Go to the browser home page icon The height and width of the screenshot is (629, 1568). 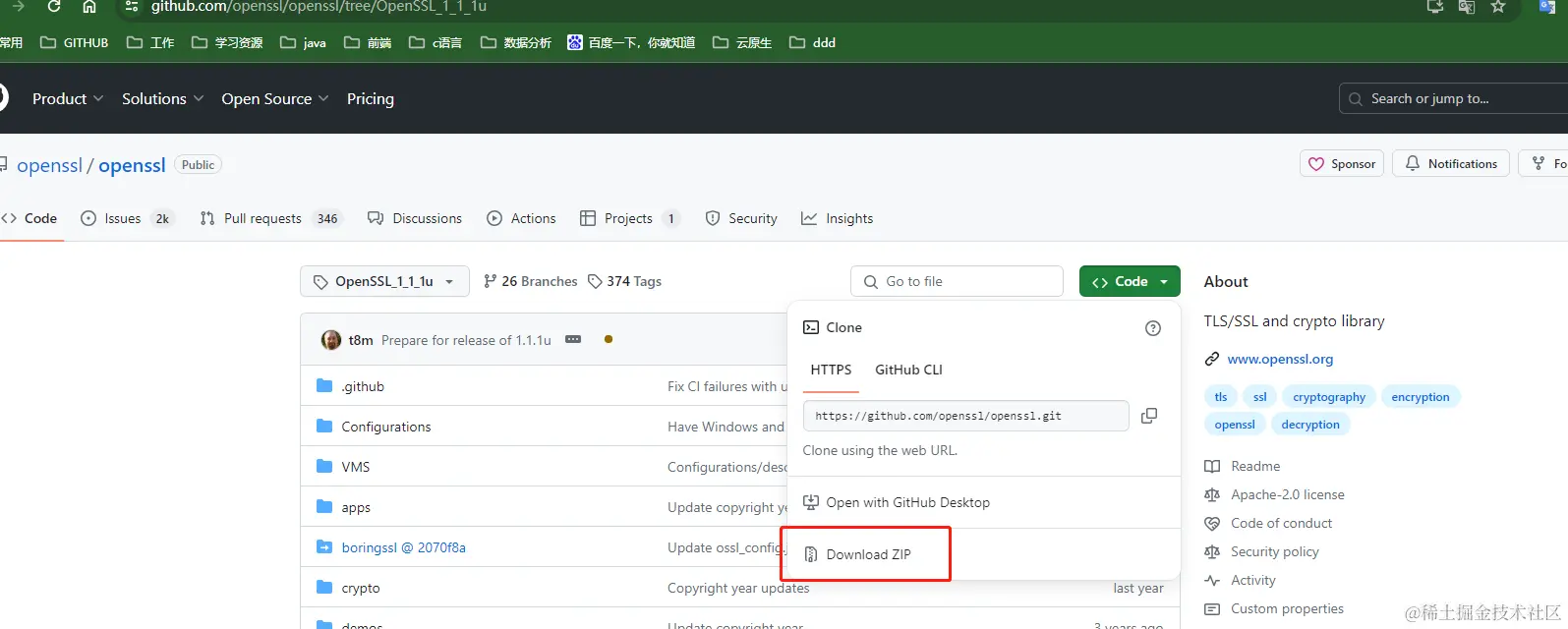click(89, 6)
